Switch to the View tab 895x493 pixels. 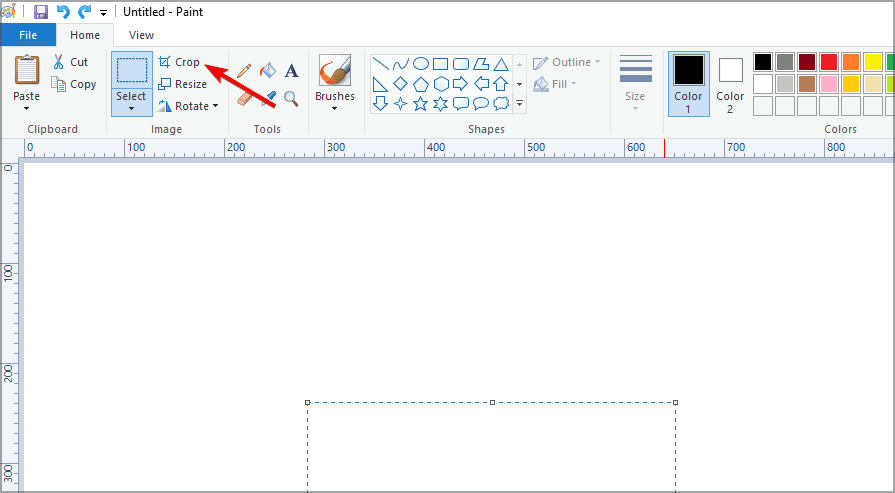141,35
